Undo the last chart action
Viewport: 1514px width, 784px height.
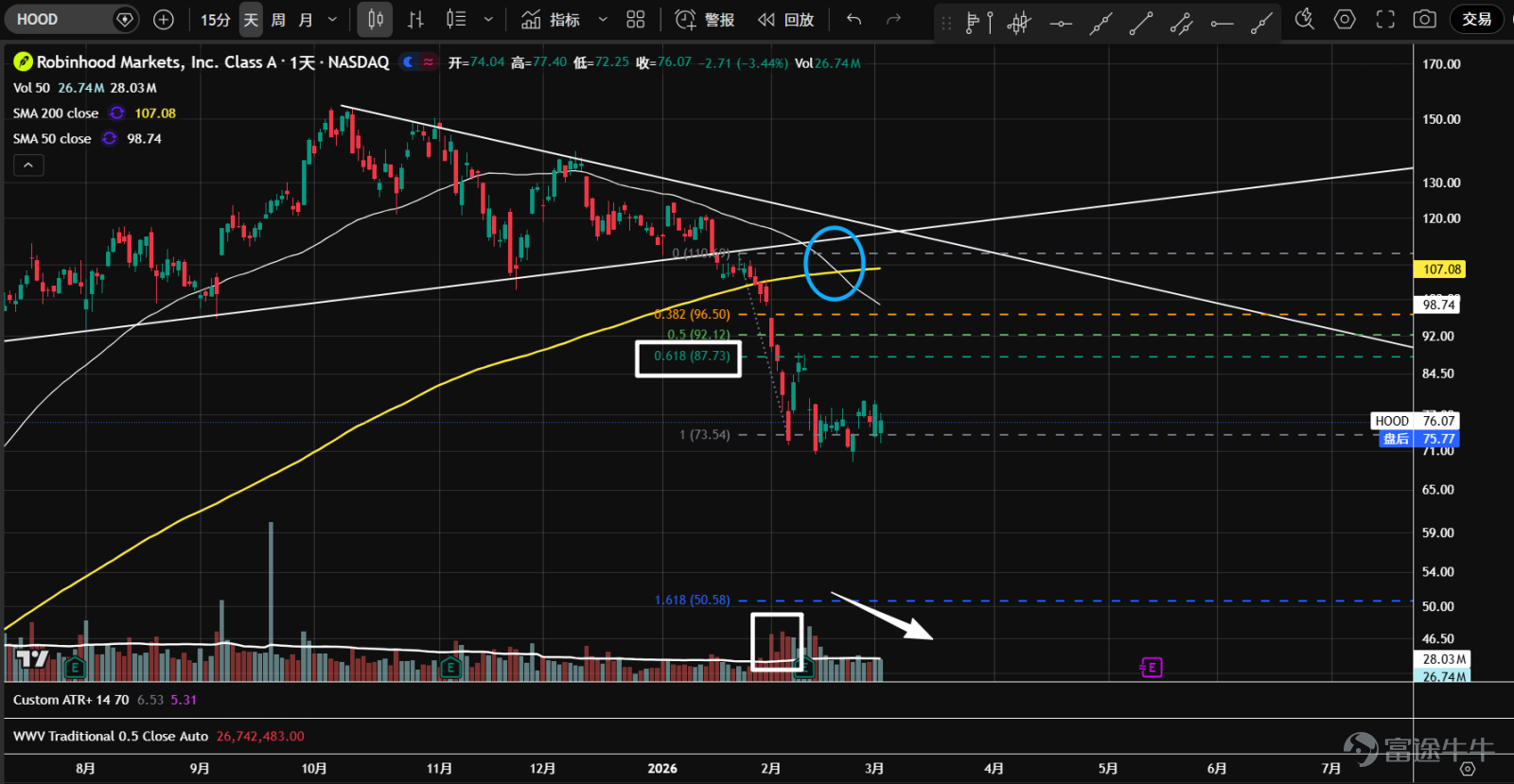tap(854, 19)
